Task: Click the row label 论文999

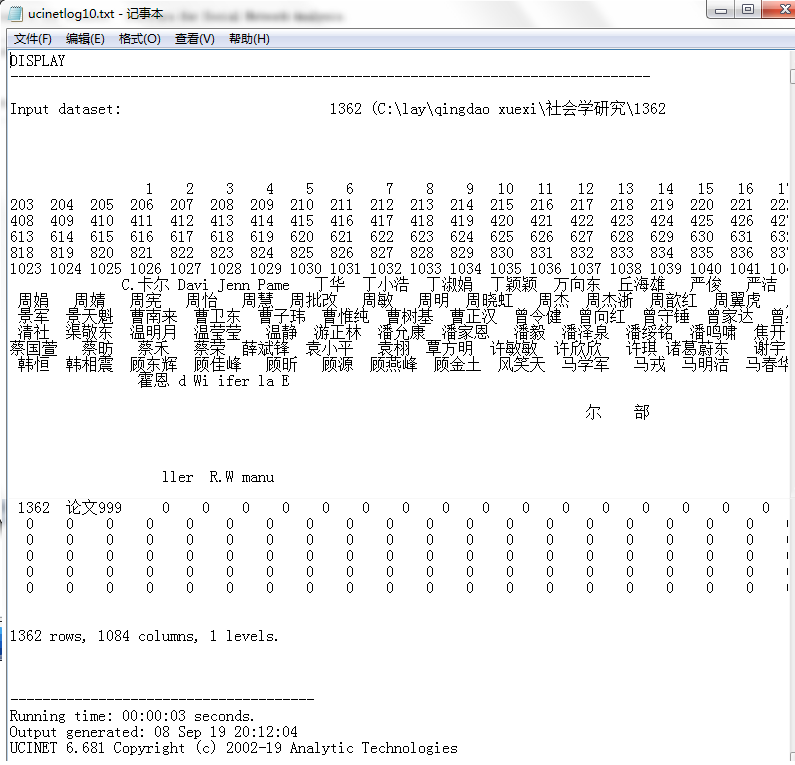Action: pyautogui.click(x=94, y=507)
